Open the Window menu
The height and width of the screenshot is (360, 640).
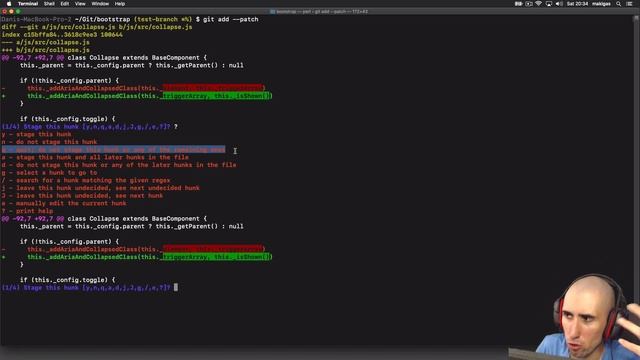point(100,4)
